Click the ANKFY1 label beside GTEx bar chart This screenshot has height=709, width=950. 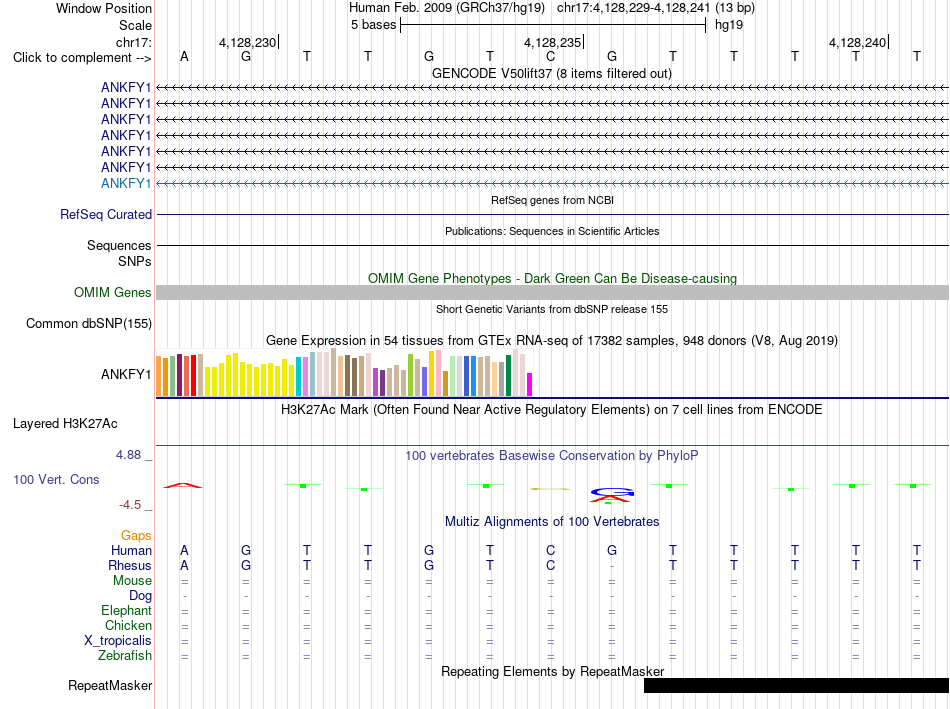click(x=126, y=374)
